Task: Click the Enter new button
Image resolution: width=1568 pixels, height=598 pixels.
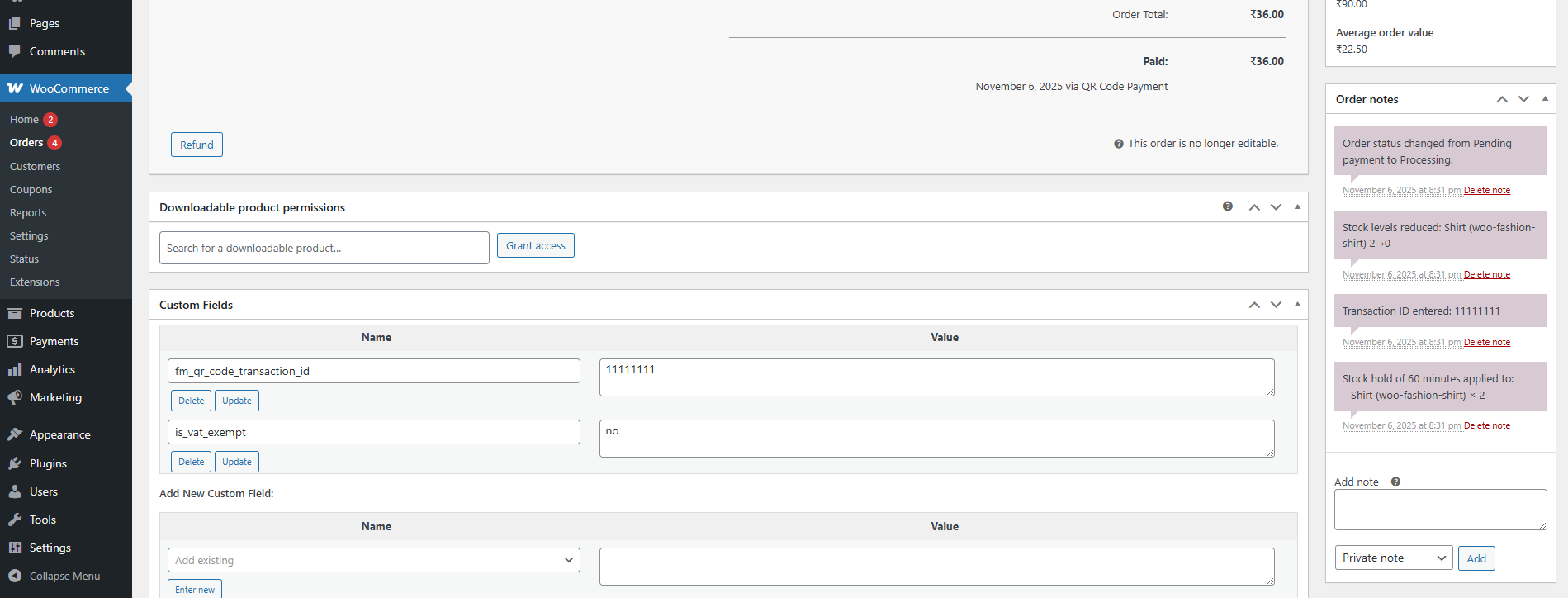Action: coord(195,589)
